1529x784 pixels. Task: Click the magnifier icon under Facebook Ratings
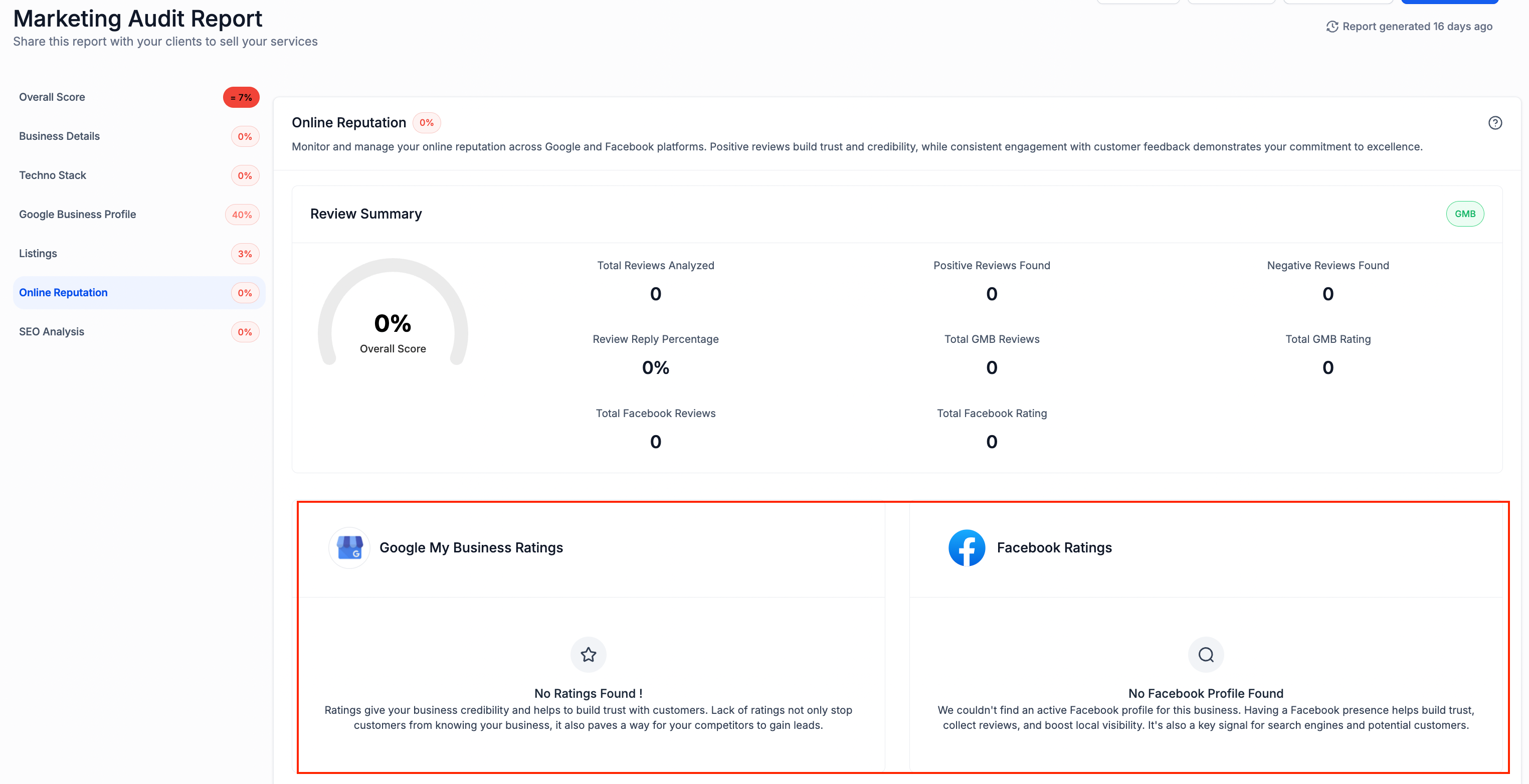click(x=1206, y=654)
